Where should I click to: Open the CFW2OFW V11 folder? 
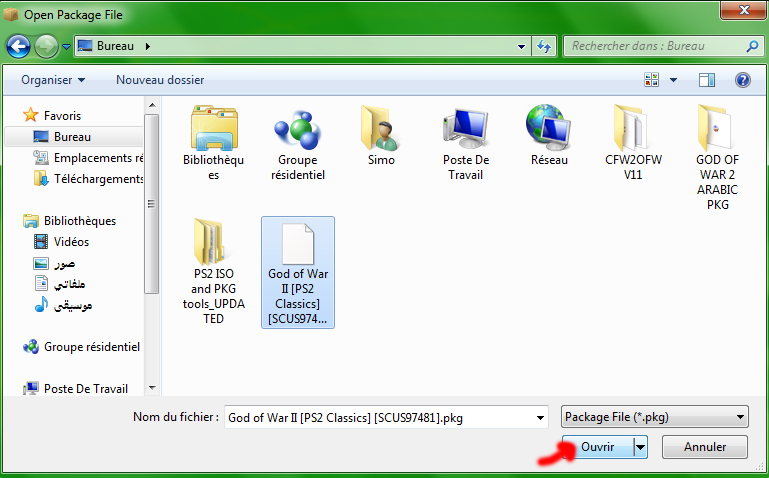coord(633,127)
